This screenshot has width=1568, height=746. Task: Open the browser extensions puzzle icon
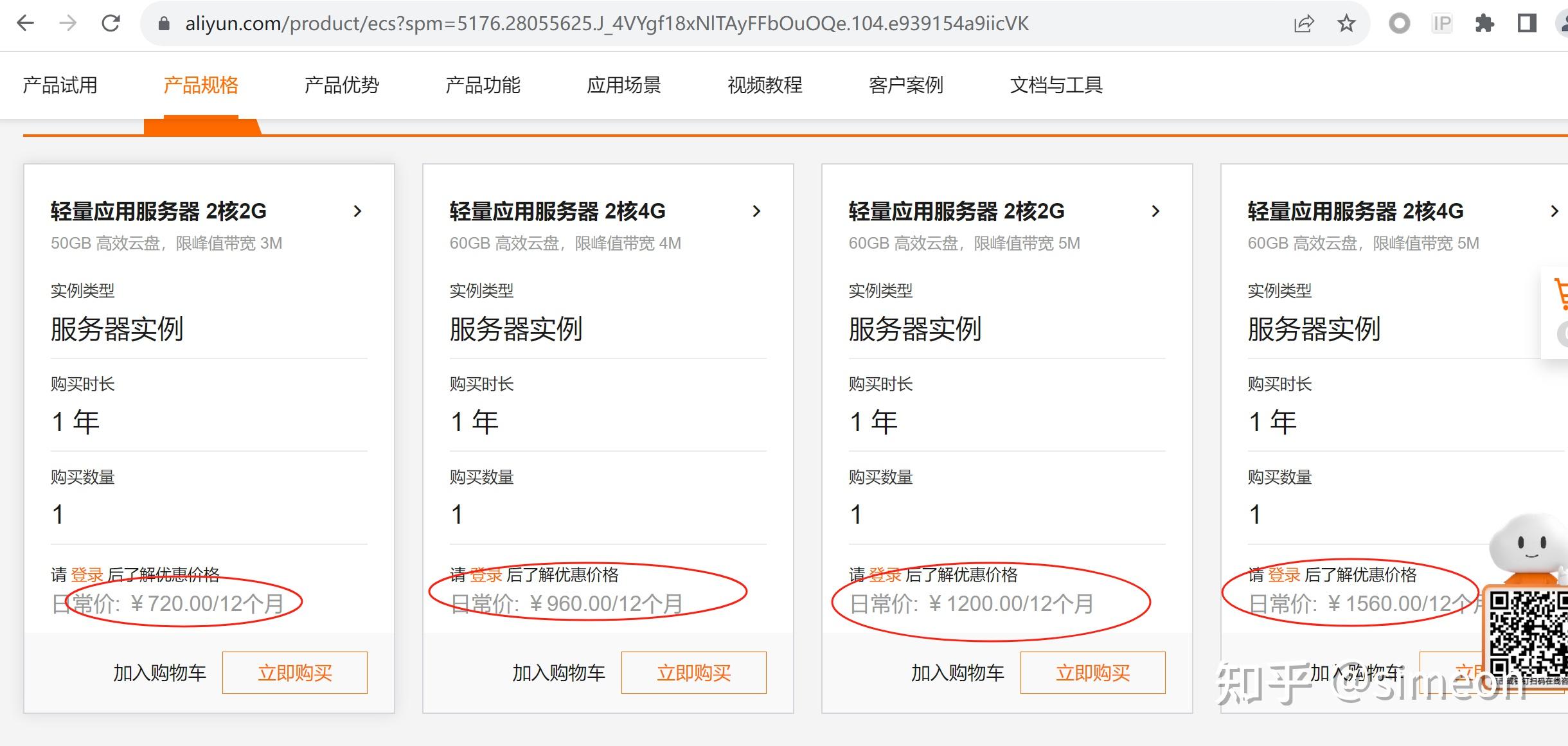1484,24
